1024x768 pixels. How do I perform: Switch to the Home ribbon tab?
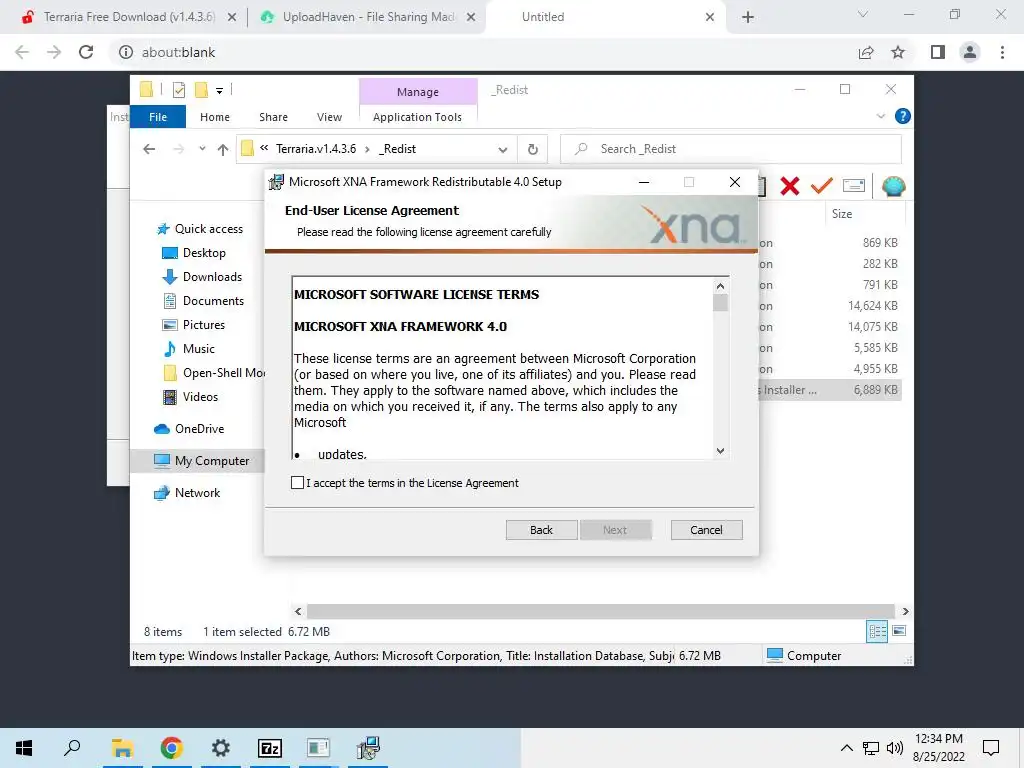(x=215, y=117)
